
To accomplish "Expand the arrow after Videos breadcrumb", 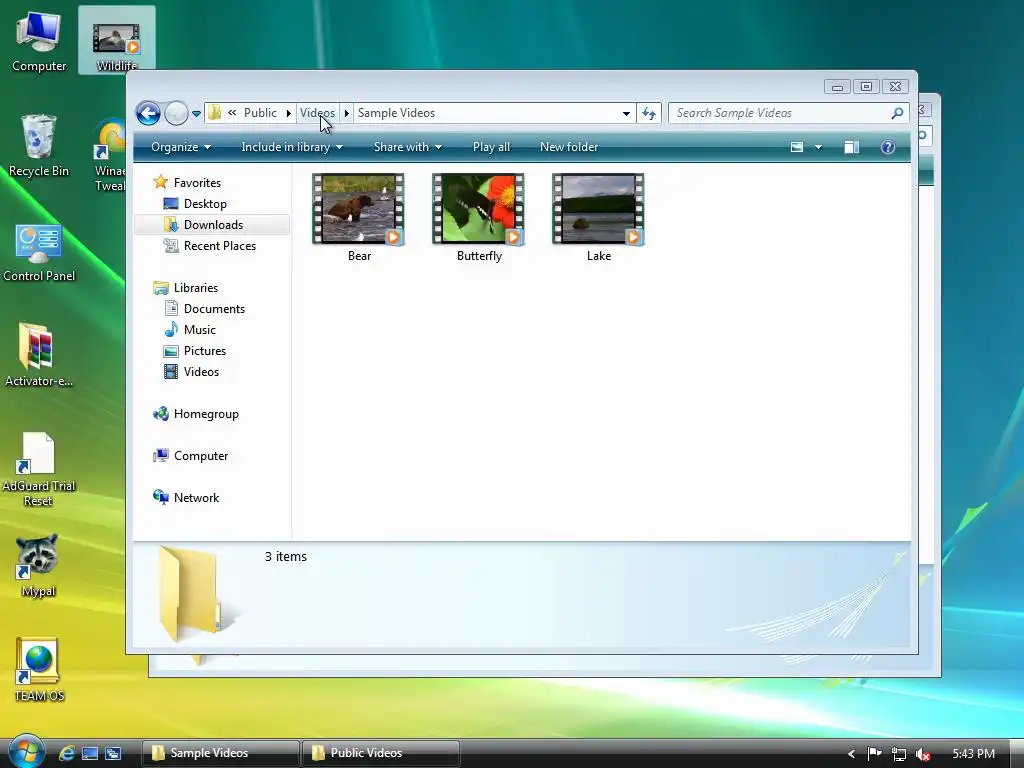I will point(347,113).
